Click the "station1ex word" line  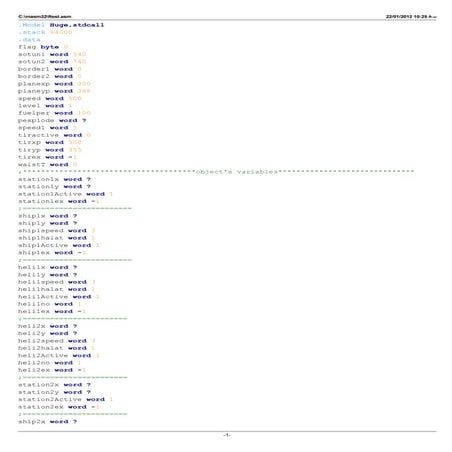tap(59, 201)
